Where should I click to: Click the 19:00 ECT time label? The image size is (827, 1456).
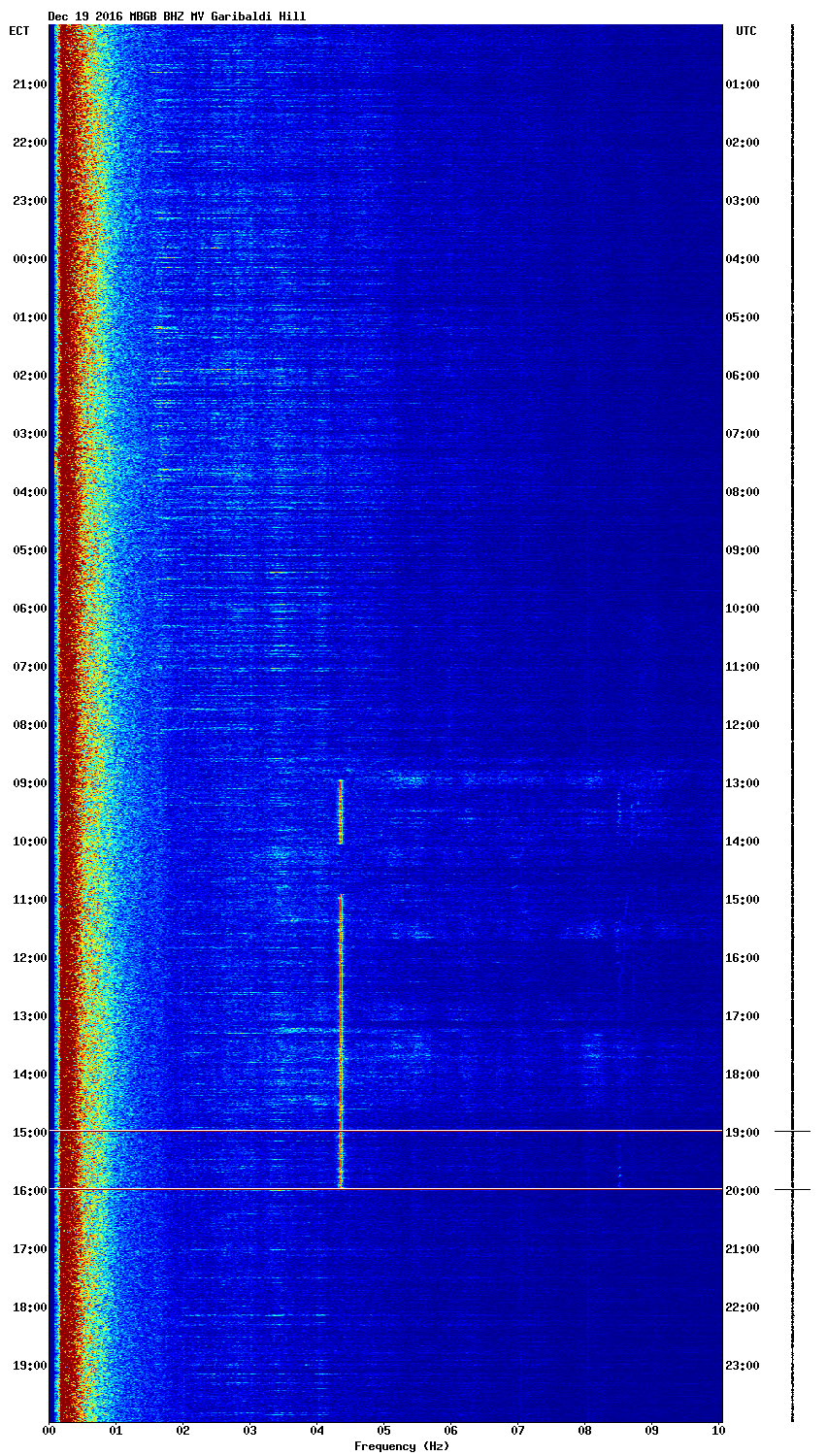pyautogui.click(x=29, y=1366)
